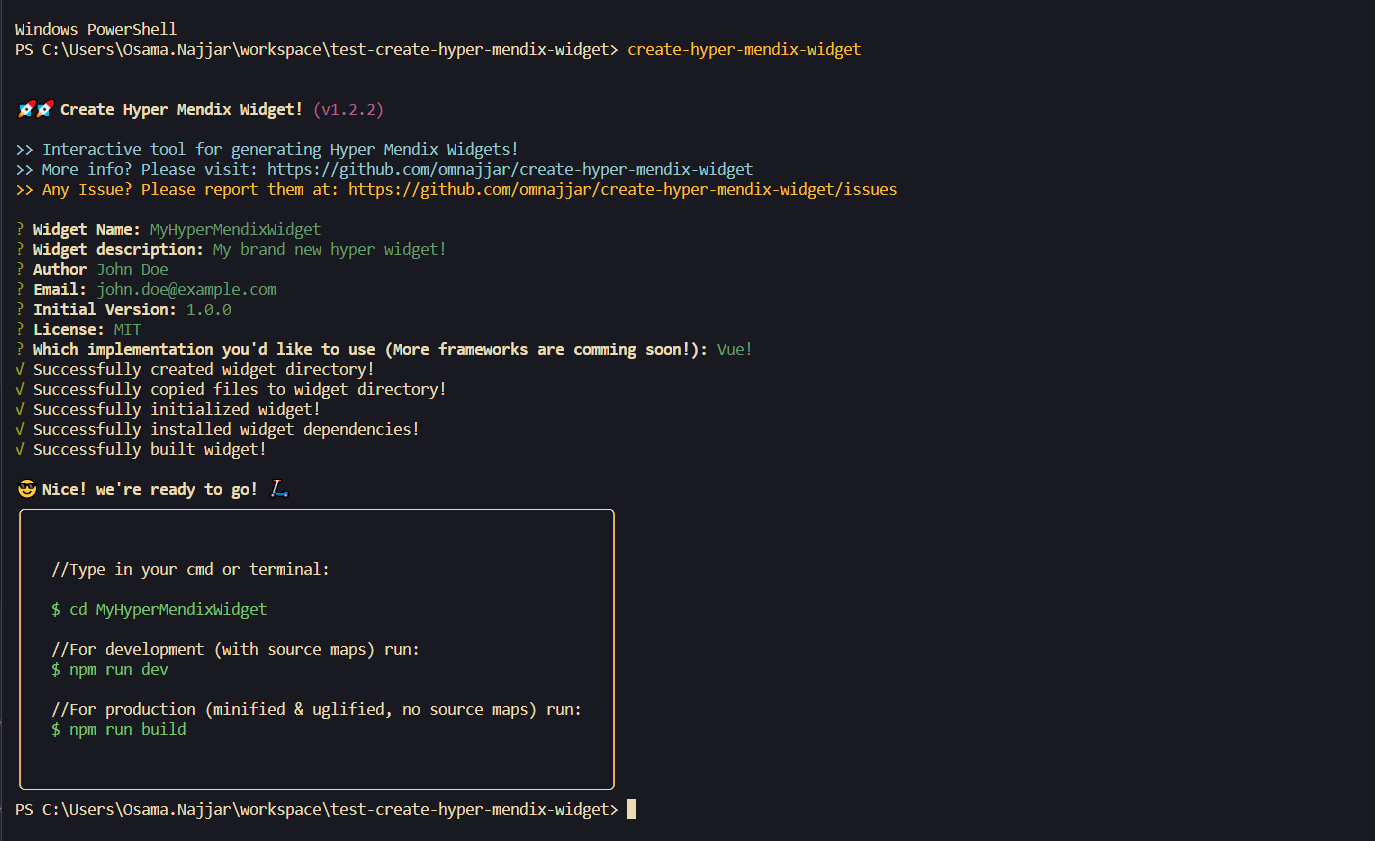The image size is (1375, 841).
Task: Click the comment about production minified & uglified
Action: [x=316, y=709]
